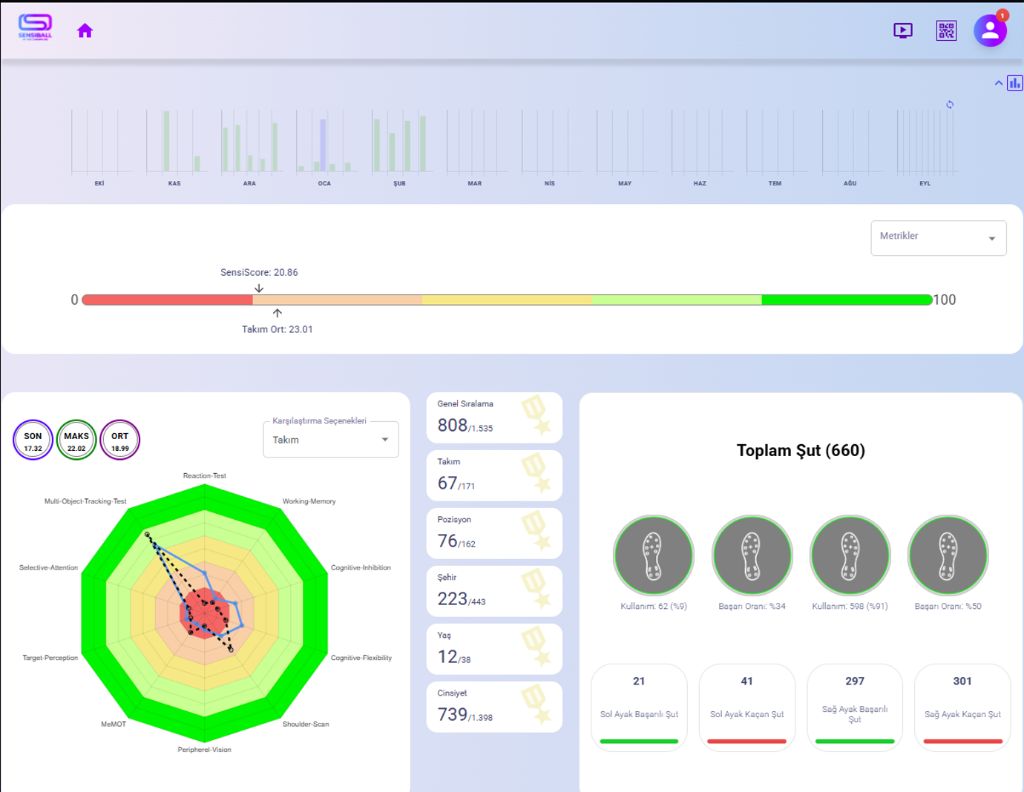Open the Metrikler dropdown
Screen dimensions: 1024x792
pos(938,238)
